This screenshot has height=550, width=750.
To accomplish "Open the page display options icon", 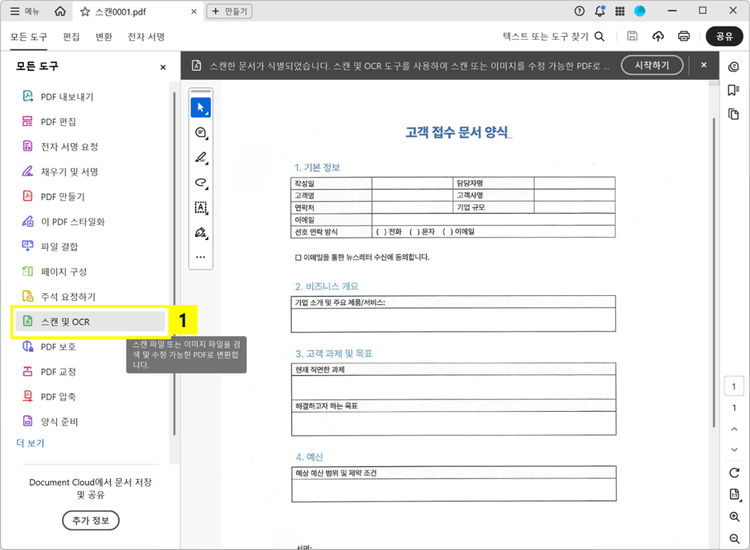I will click(735, 495).
